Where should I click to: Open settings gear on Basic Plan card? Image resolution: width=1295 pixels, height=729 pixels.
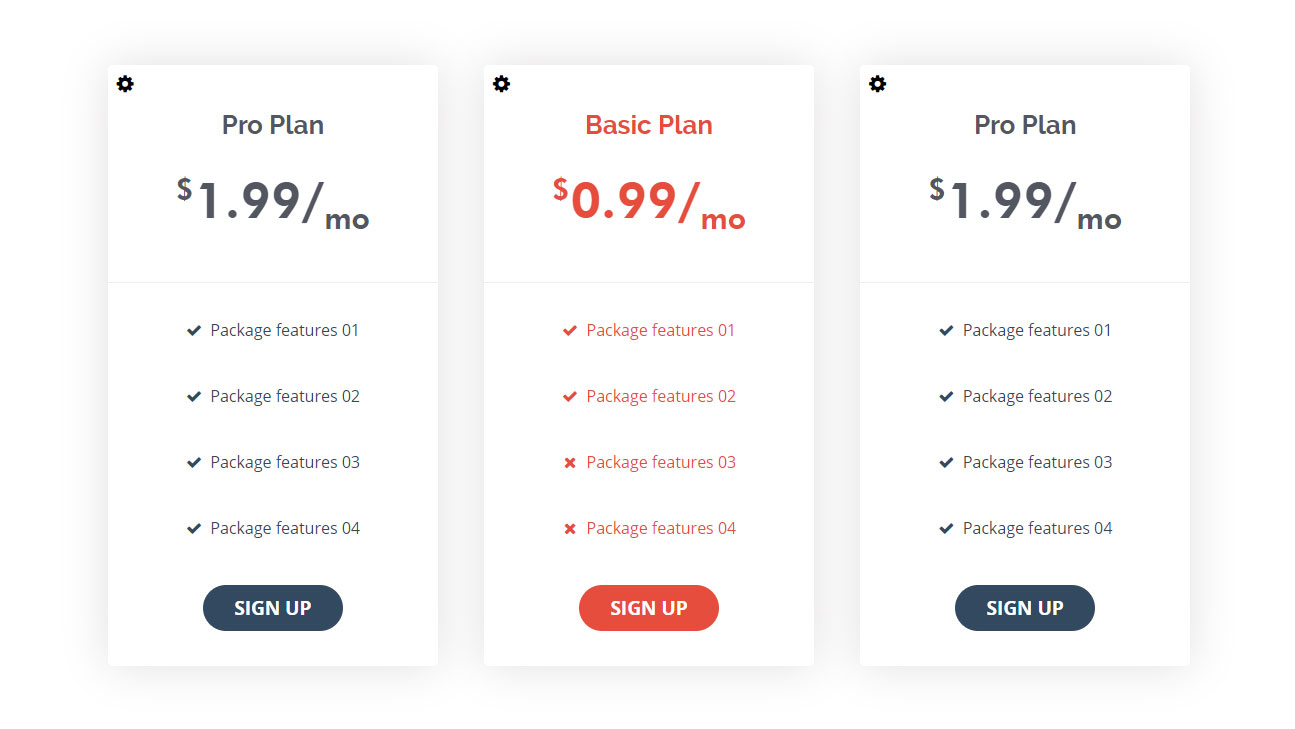pyautogui.click(x=501, y=84)
